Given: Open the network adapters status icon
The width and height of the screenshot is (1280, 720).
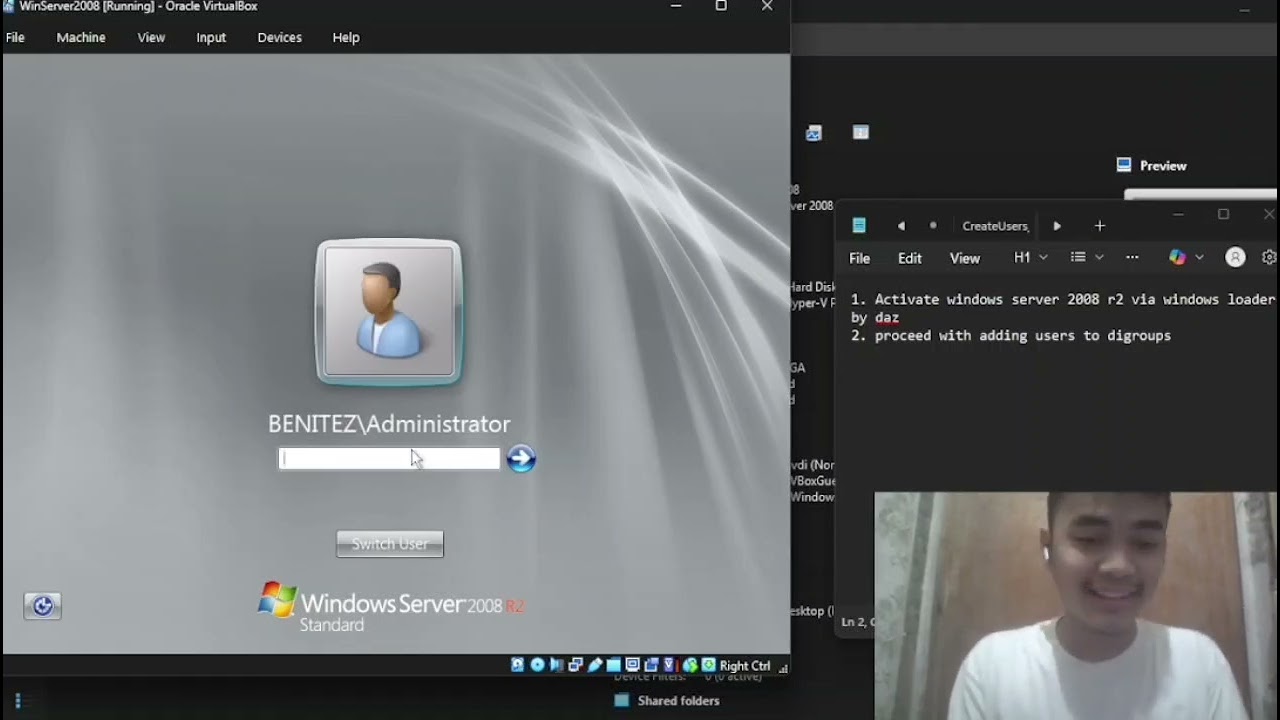Looking at the screenshot, I should (576, 666).
